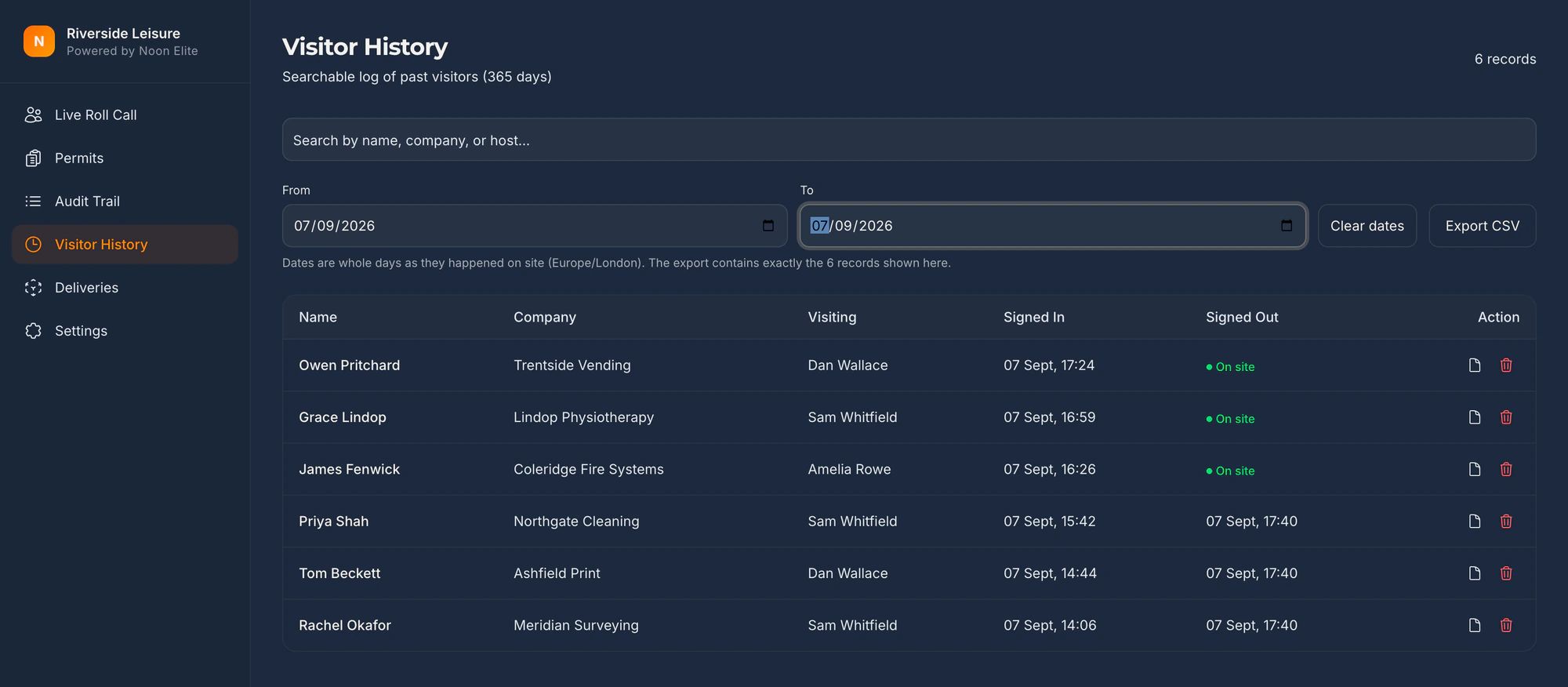Image resolution: width=1568 pixels, height=687 pixels.
Task: Select Visitor History in sidebar
Action: click(125, 245)
